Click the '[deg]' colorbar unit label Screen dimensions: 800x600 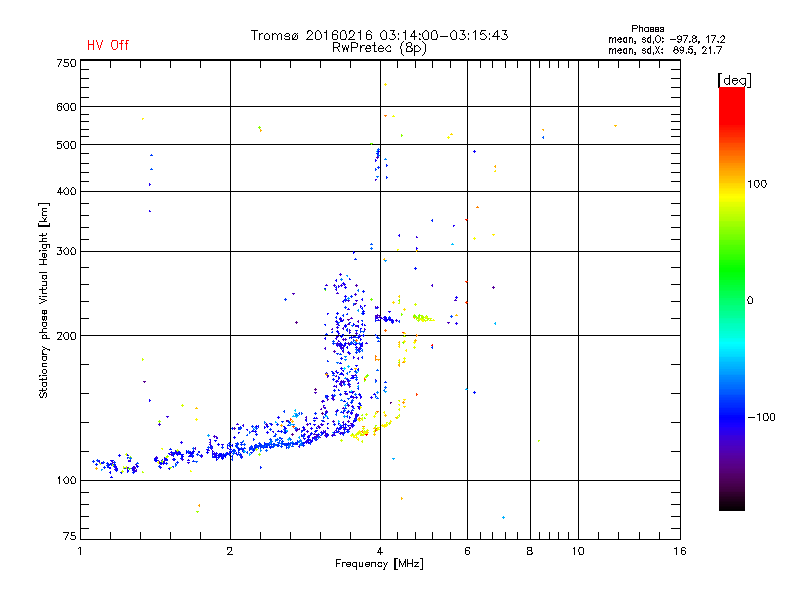point(734,80)
